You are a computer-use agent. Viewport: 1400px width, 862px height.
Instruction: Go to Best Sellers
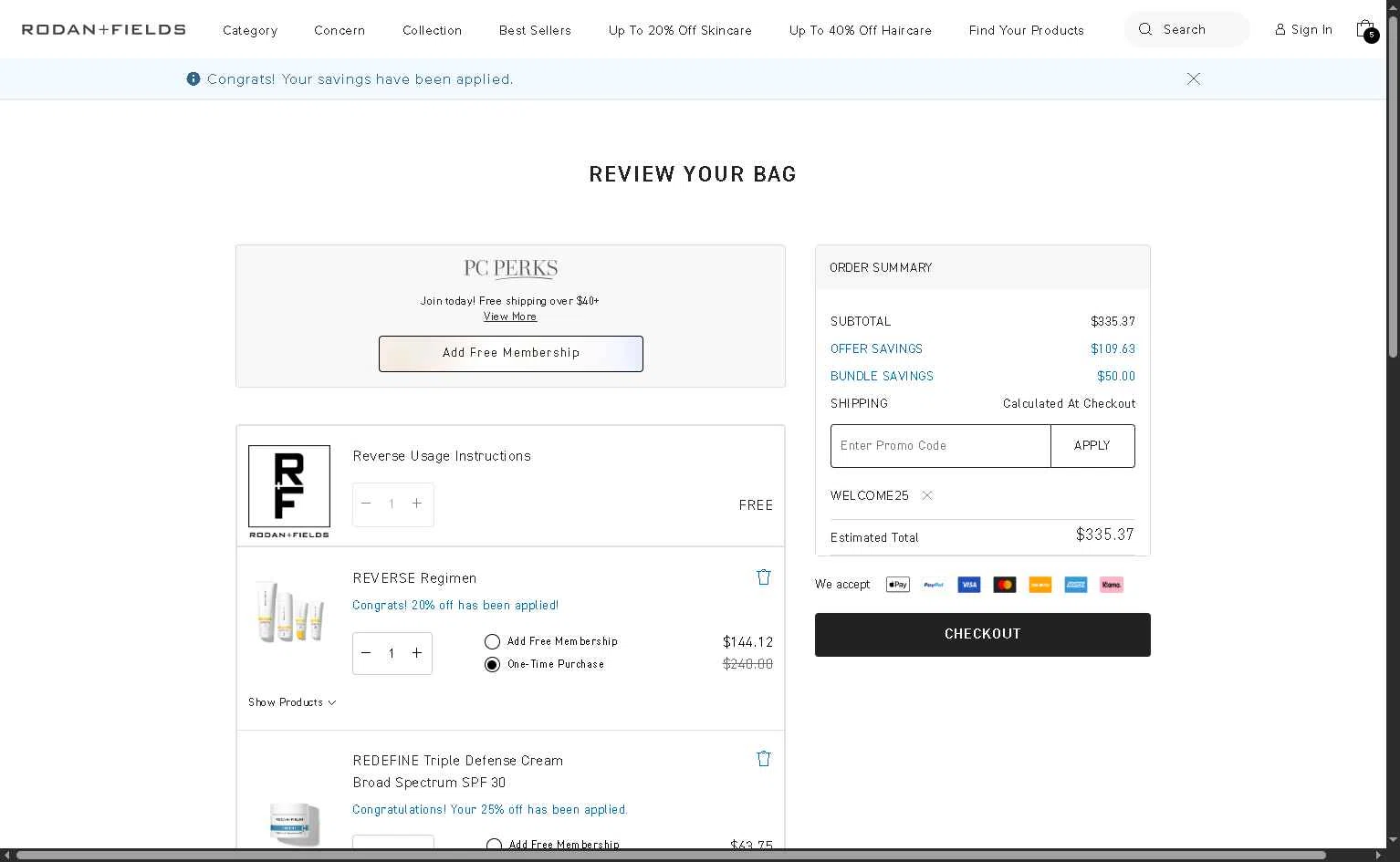pyautogui.click(x=535, y=30)
